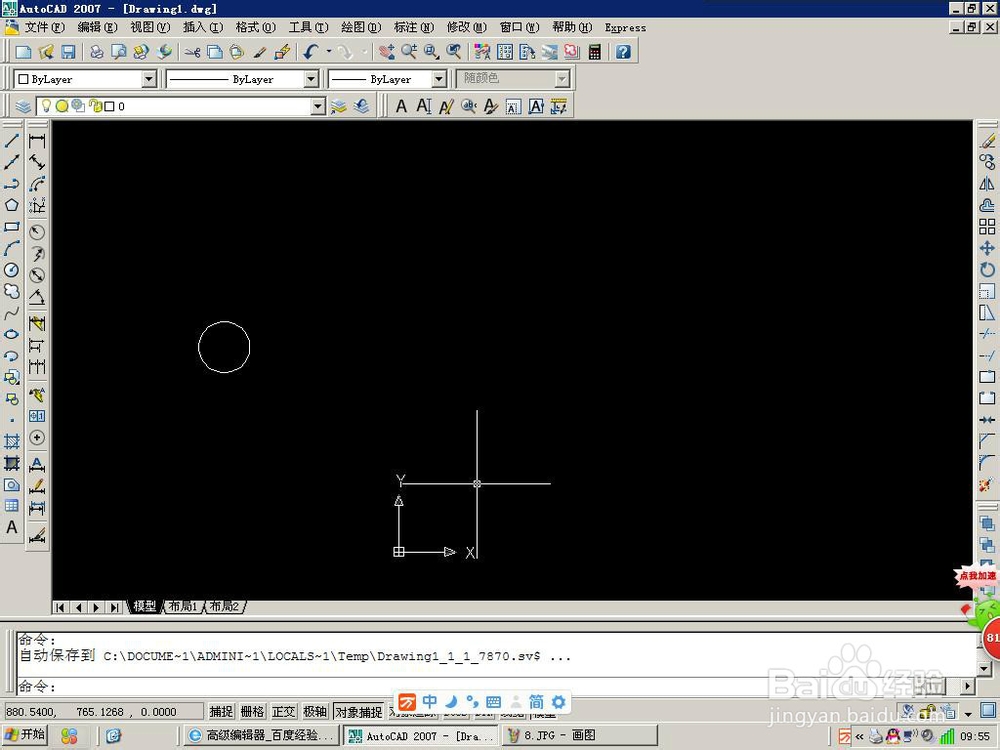Screen dimensions: 1000x750
Task: Select the Line tool in Draw toolbar
Action: click(x=11, y=140)
